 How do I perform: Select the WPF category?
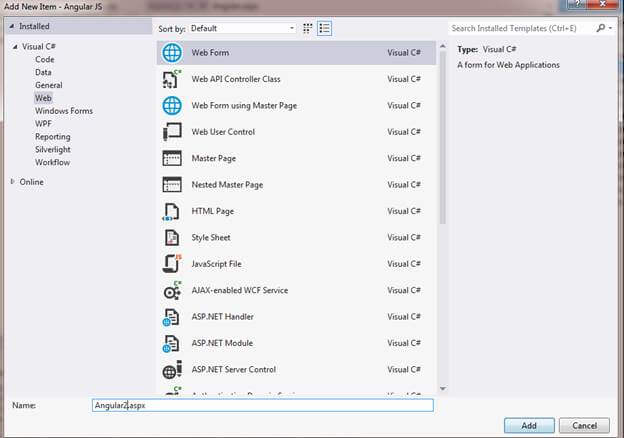43,124
